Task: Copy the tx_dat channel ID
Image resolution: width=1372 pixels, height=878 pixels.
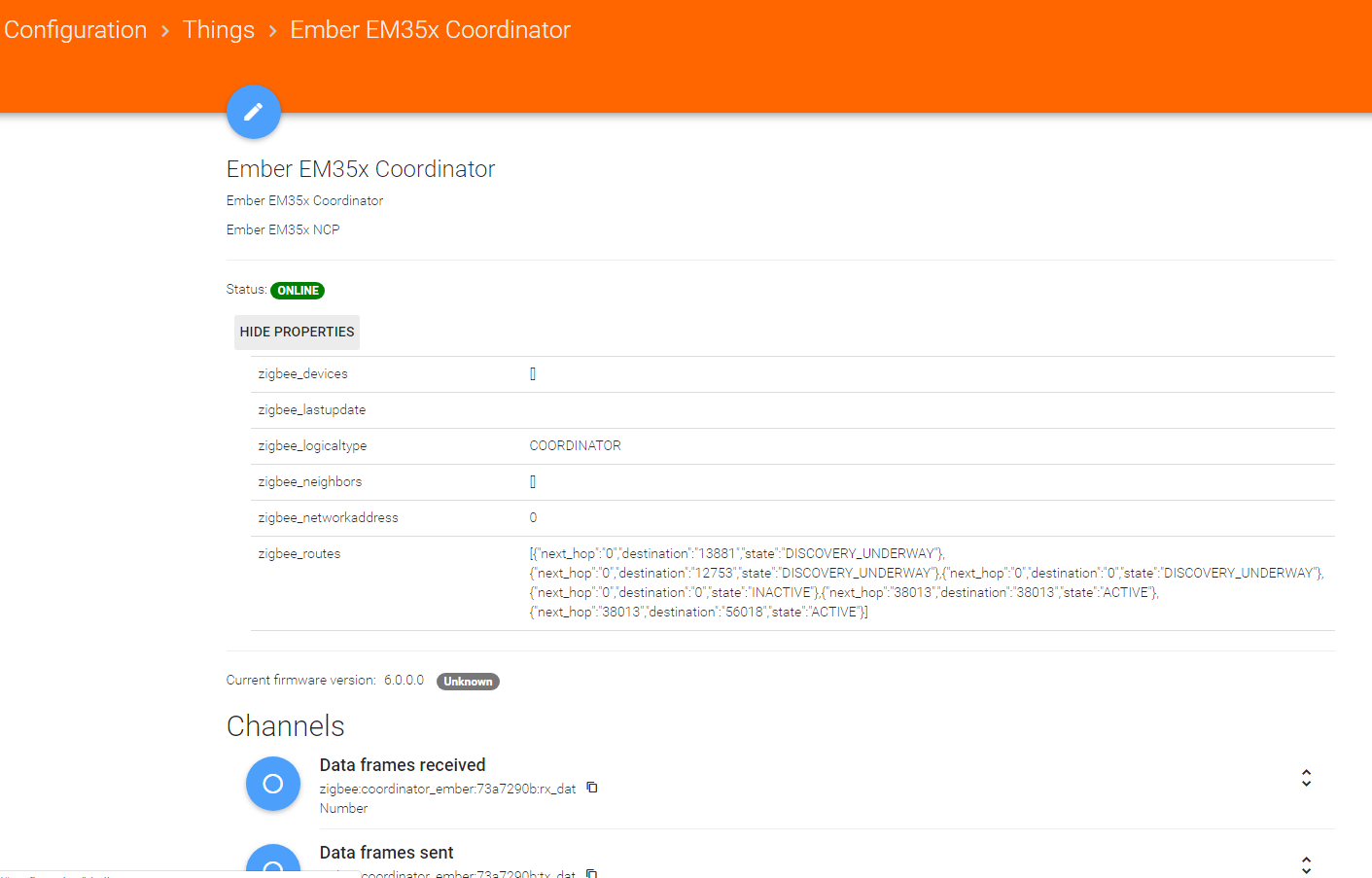Action: coord(591,872)
